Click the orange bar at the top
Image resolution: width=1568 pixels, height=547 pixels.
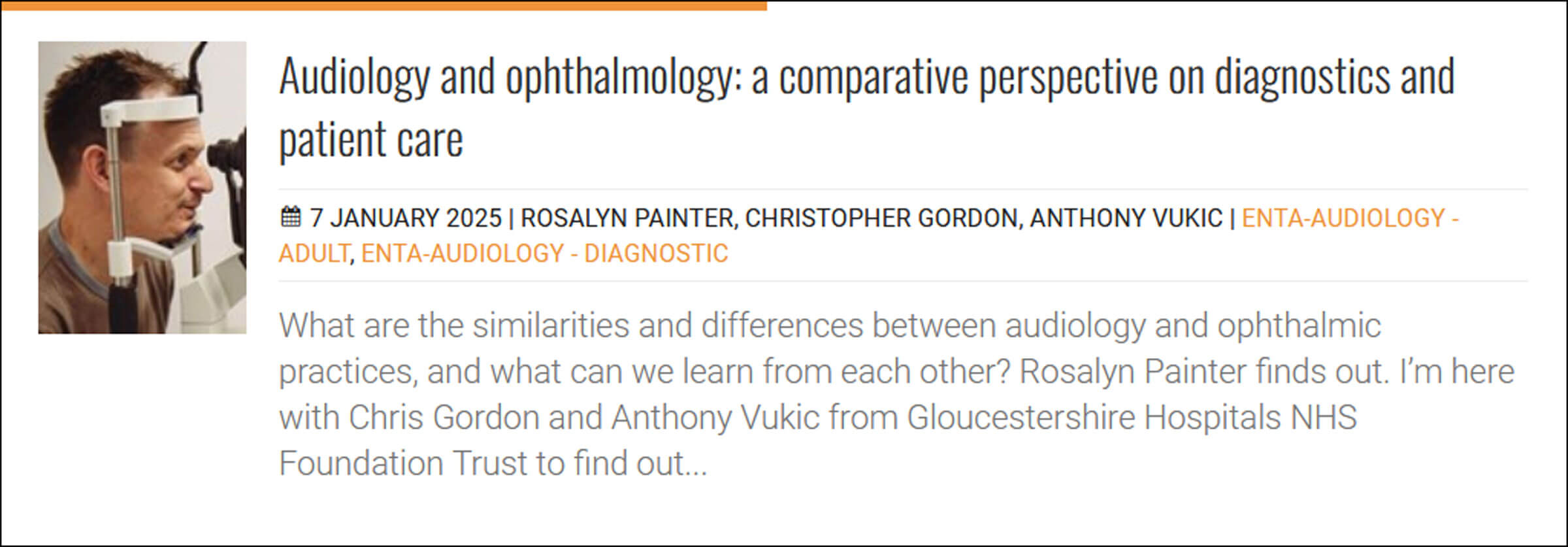(384, 6)
